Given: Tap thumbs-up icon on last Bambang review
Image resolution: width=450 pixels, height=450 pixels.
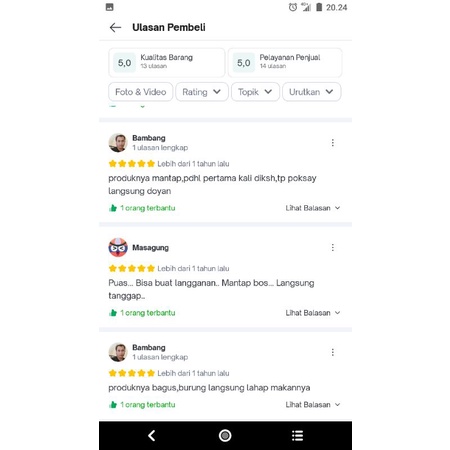Looking at the screenshot, I should click(x=113, y=405).
